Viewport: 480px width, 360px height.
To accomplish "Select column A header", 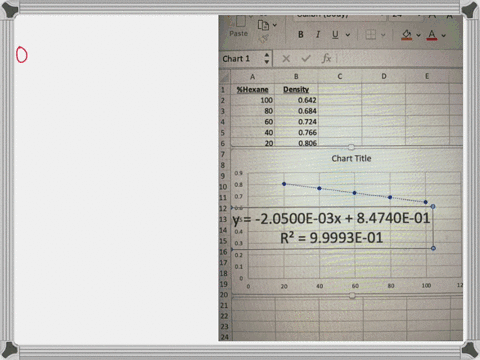I will click(x=252, y=77).
